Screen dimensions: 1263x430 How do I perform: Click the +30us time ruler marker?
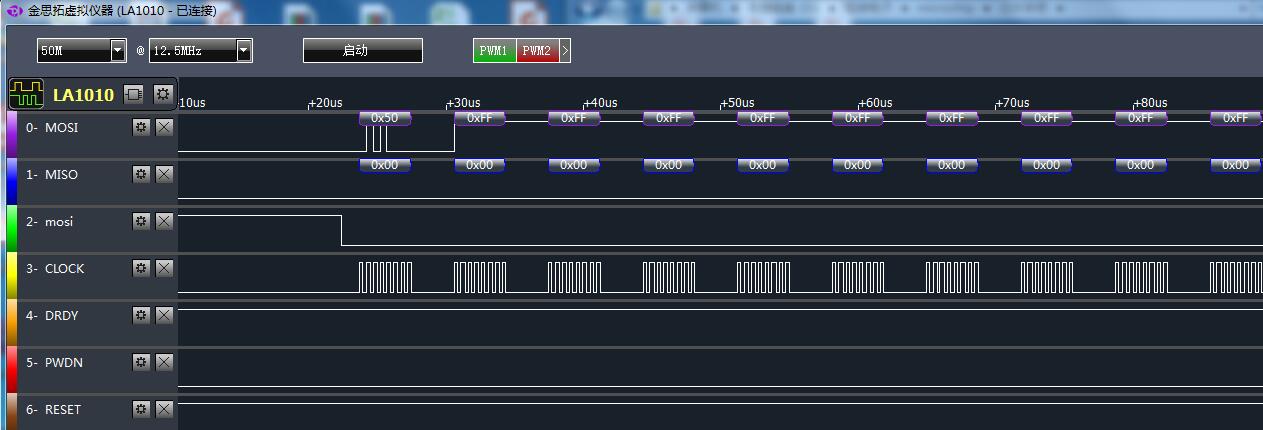coord(462,103)
